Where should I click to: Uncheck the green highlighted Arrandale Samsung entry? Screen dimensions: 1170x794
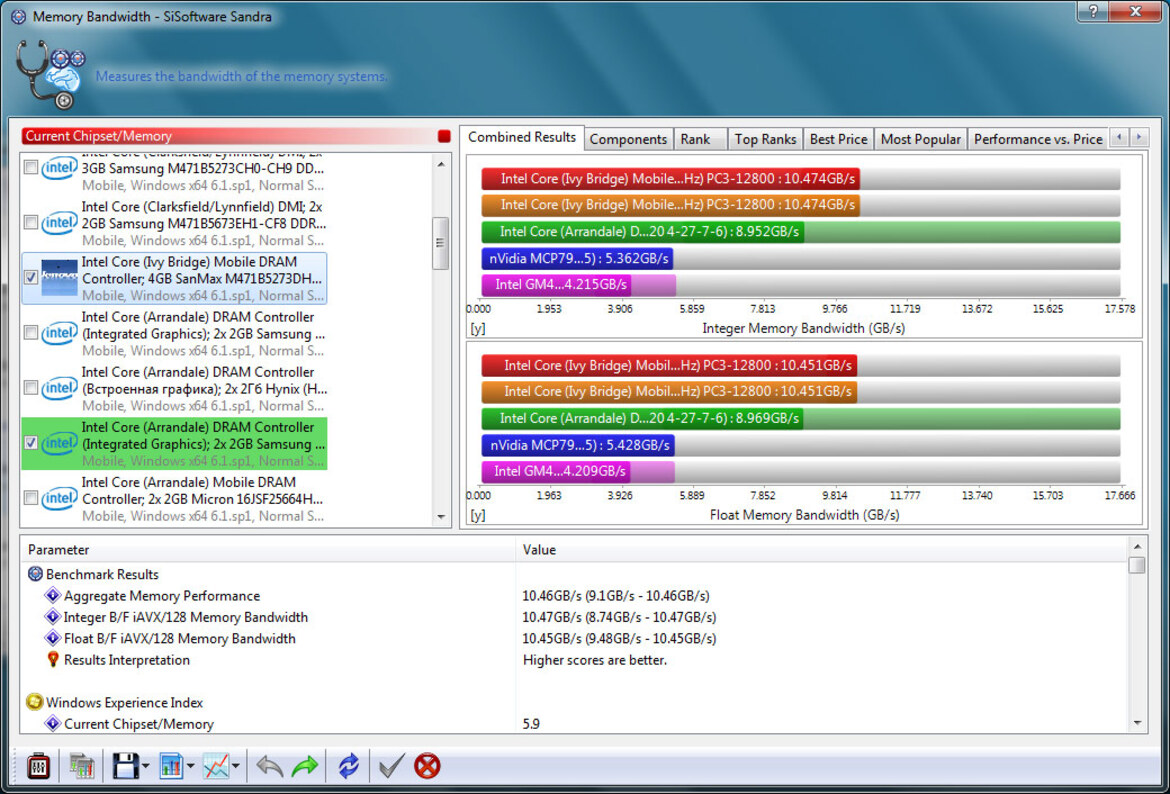(x=31, y=443)
